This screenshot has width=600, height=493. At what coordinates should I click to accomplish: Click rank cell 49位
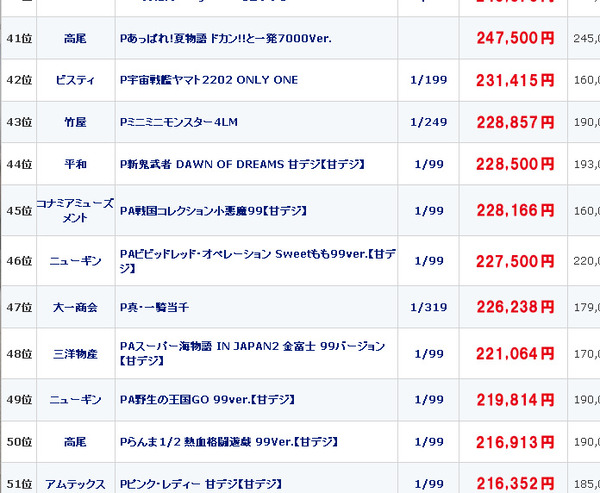point(19,400)
